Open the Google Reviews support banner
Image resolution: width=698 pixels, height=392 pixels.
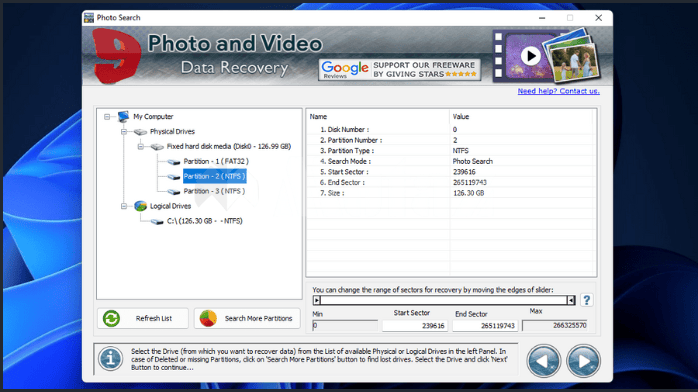pyautogui.click(x=399, y=70)
